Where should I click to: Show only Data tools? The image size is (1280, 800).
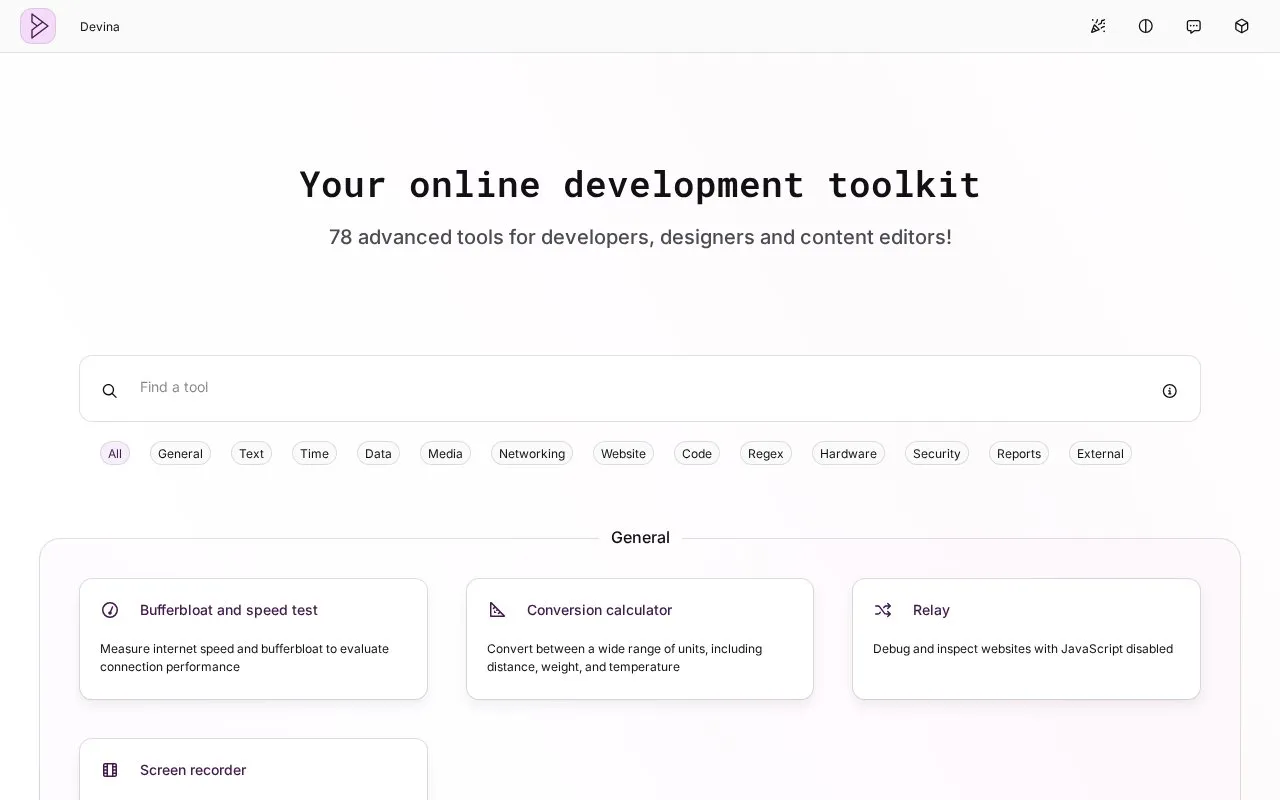click(378, 454)
